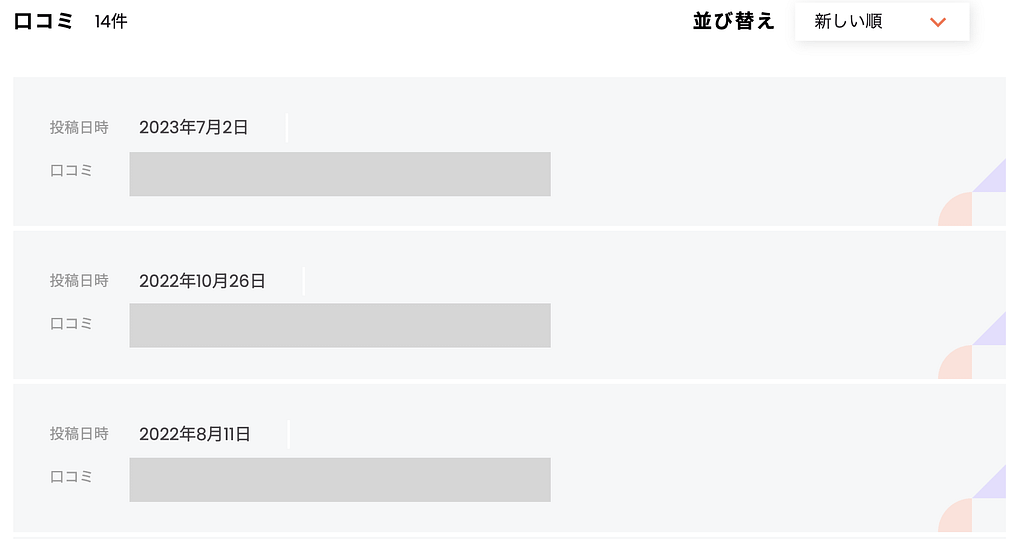Screen dimensions: 1024x539
Task: Click orange quarter-circle on 2022年8月11日 card
Action: (x=958, y=518)
